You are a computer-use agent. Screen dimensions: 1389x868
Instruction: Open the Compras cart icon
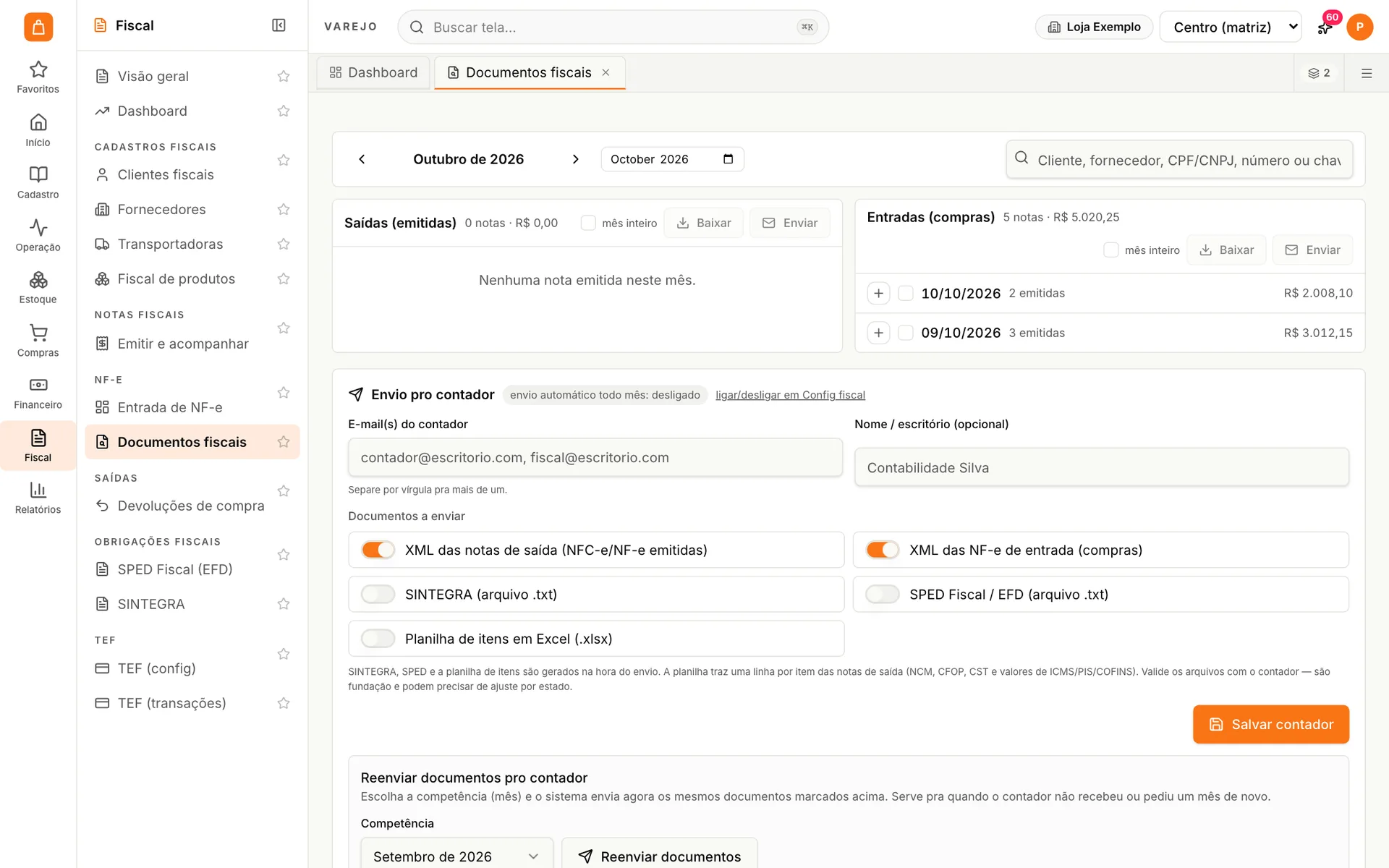pos(38,341)
